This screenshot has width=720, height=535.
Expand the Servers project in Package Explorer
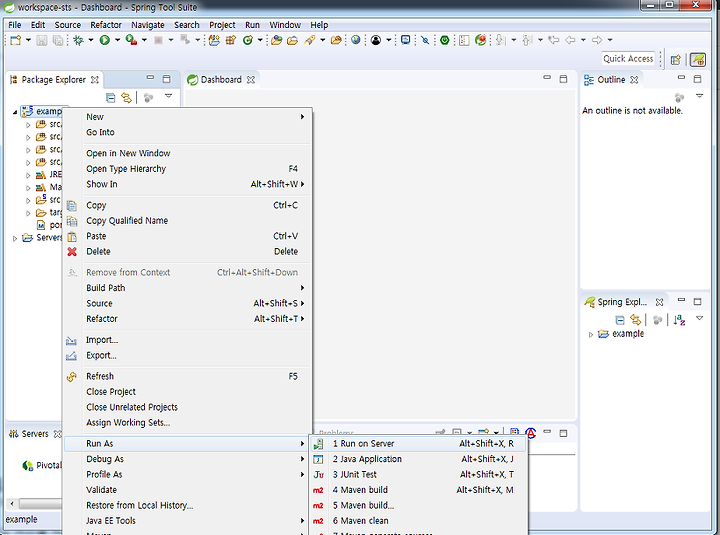tap(15, 238)
